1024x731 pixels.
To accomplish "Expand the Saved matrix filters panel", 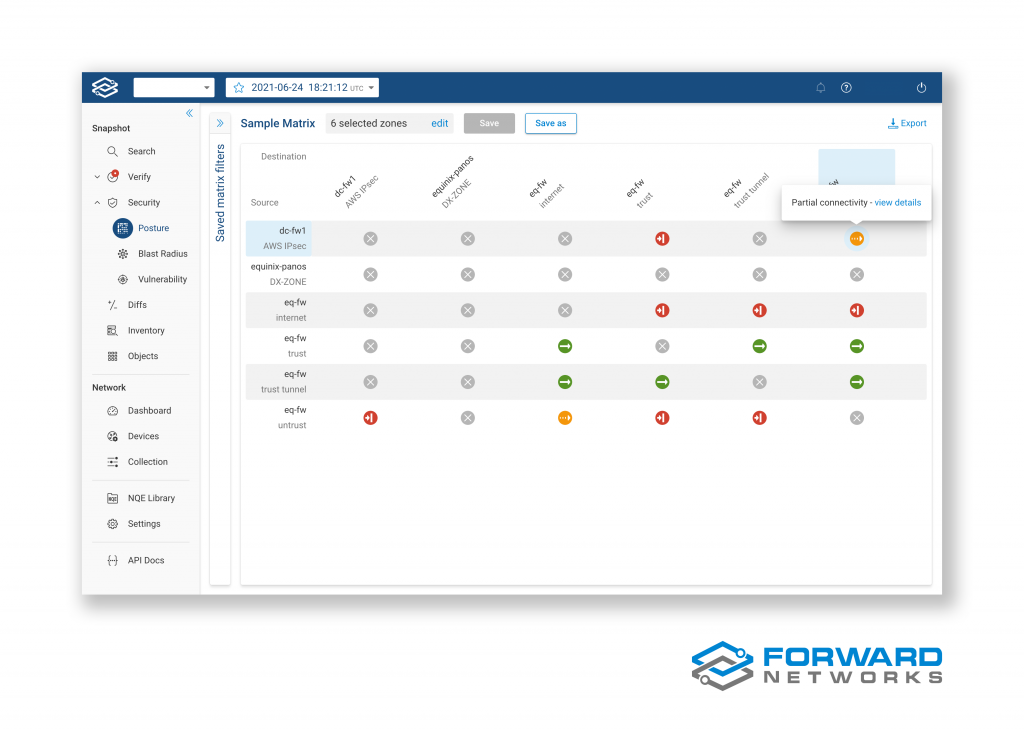I will (x=220, y=124).
